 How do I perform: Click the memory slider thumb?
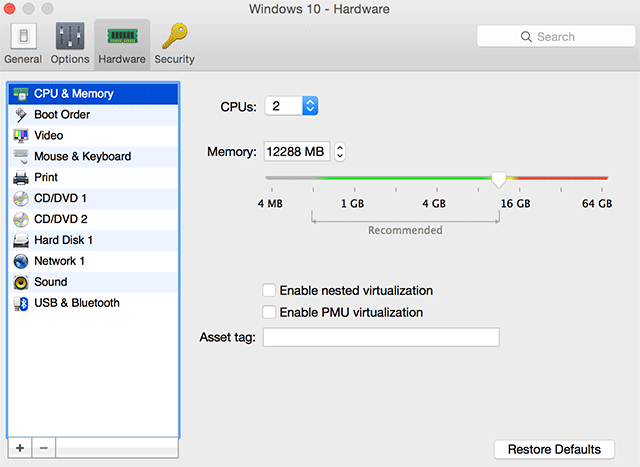(x=498, y=180)
